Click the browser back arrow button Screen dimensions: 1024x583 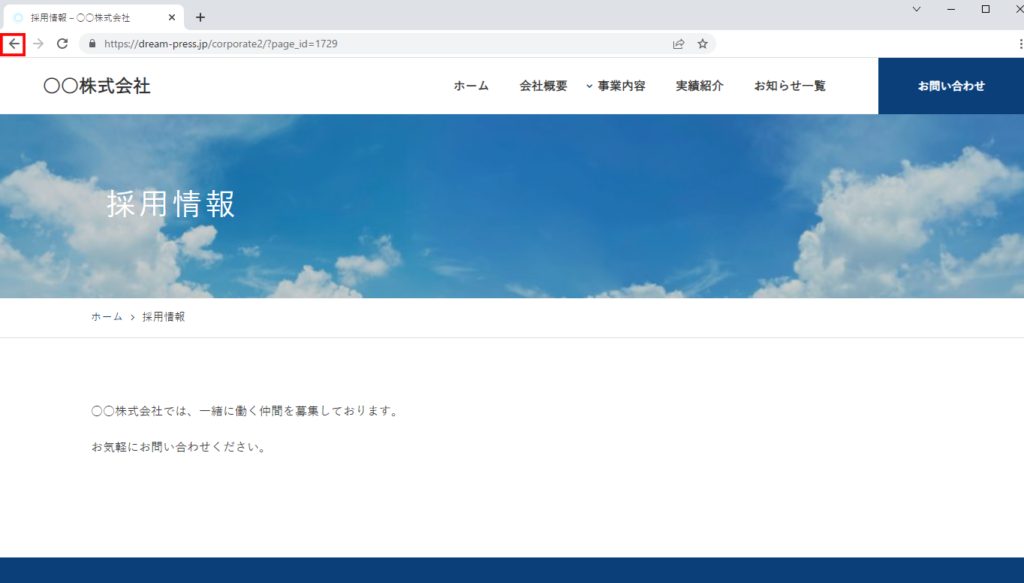14,44
